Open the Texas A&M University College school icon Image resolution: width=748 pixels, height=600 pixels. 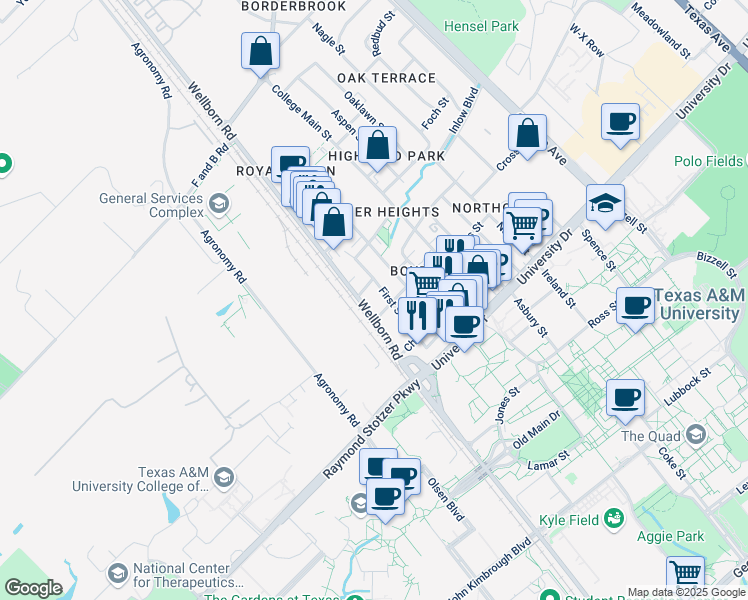[x=224, y=478]
